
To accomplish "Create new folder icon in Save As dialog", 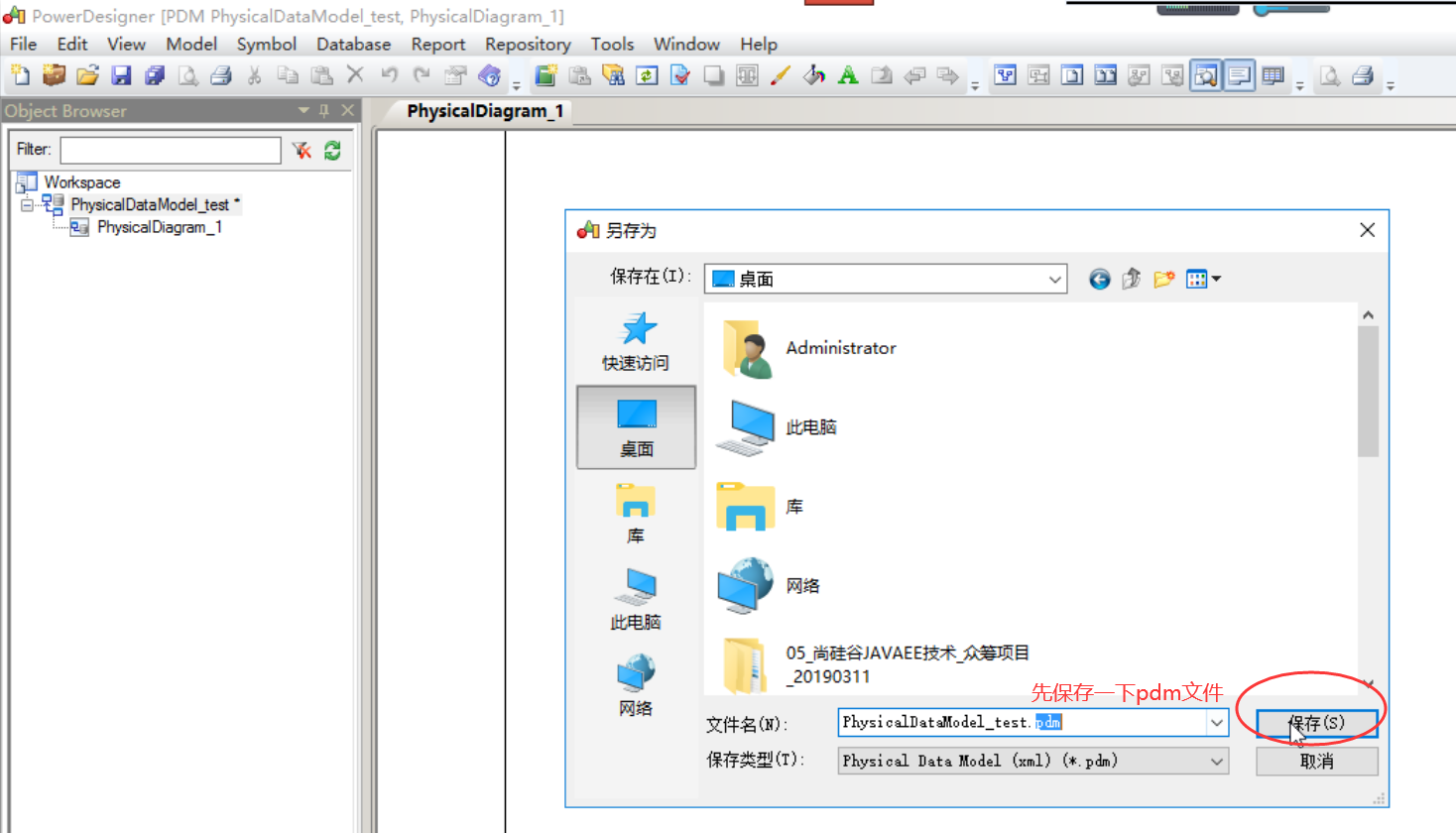I will pos(1163,280).
